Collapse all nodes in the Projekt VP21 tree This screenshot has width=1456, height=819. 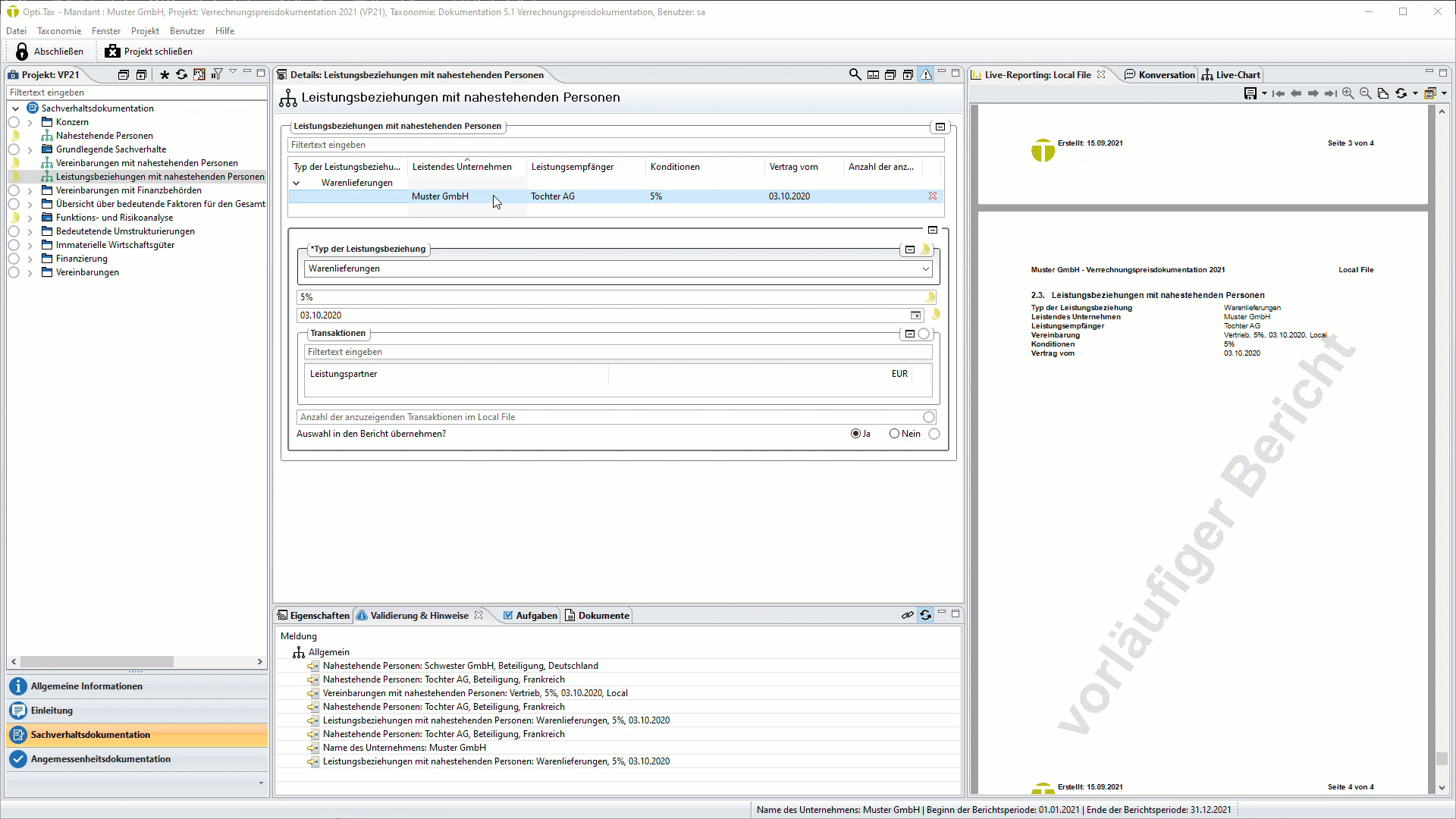coord(124,74)
